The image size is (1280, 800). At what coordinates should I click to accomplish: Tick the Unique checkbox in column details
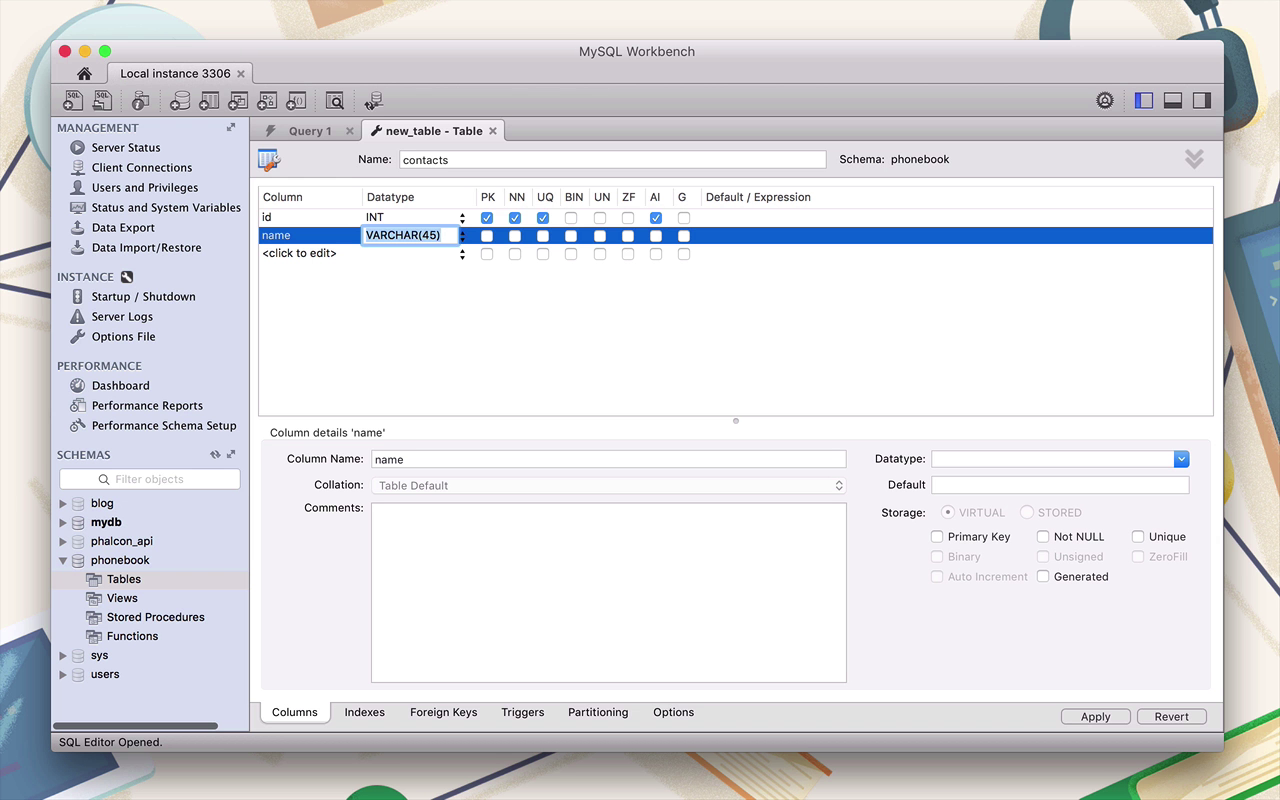tap(1138, 536)
